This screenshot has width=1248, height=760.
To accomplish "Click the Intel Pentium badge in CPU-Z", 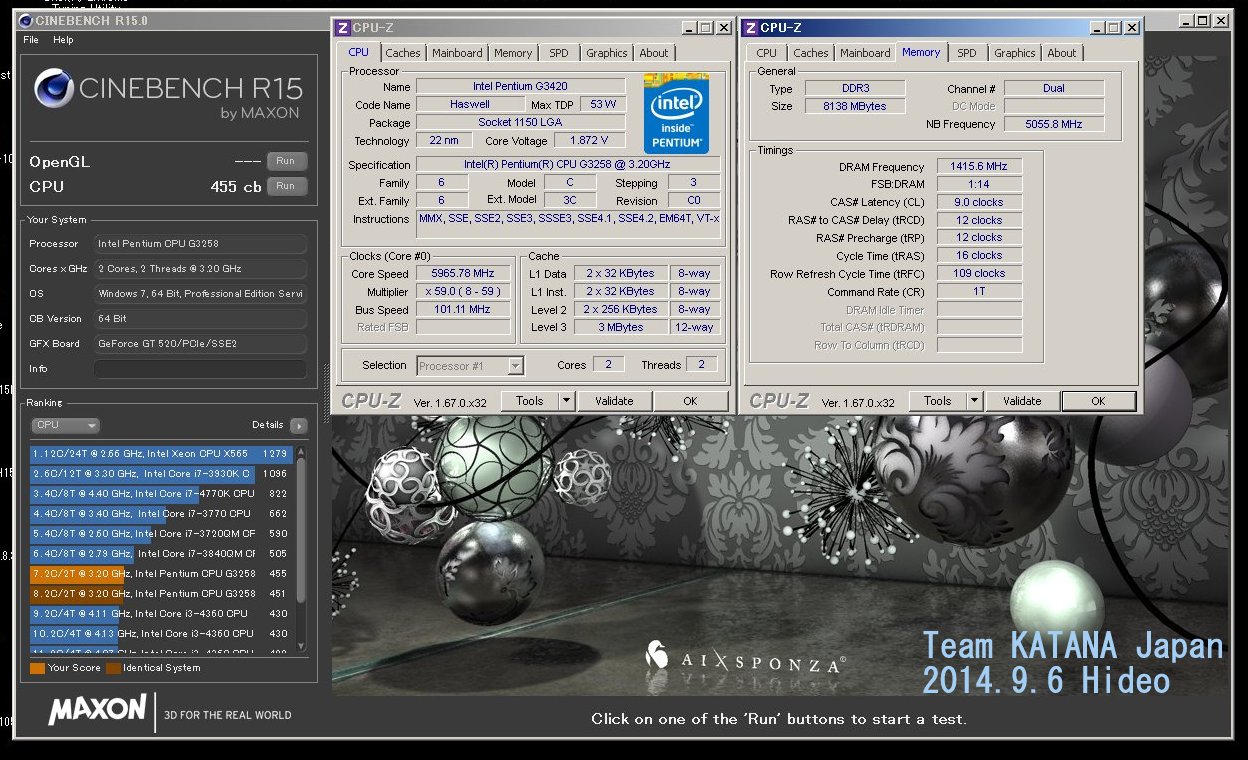I will coord(676,113).
